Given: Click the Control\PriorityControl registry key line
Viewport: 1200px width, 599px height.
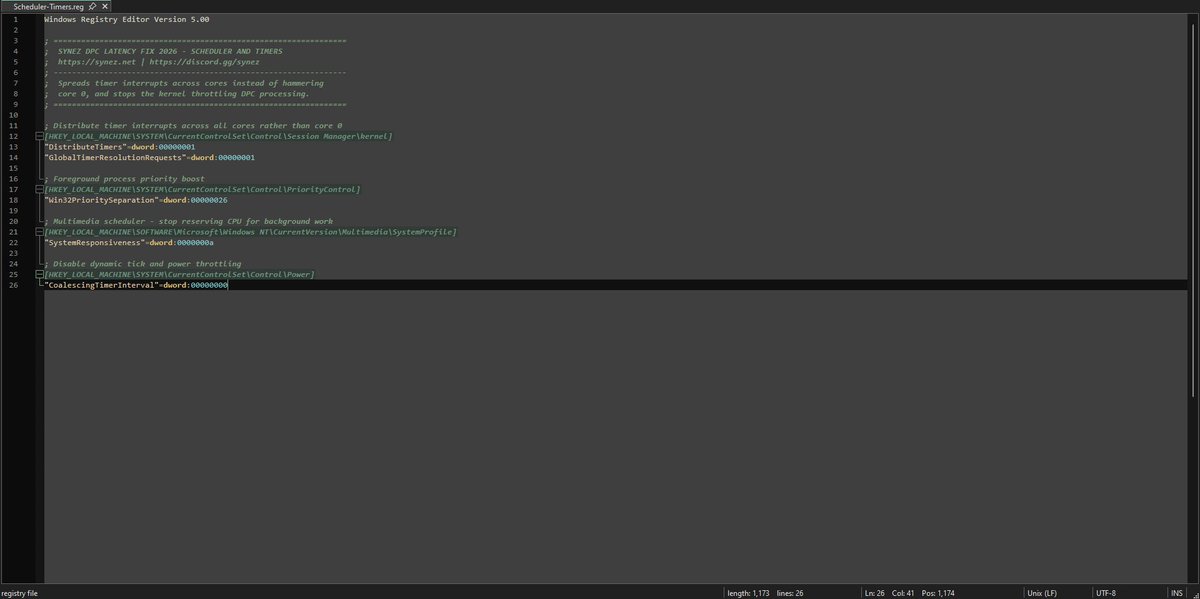Looking at the screenshot, I should pos(202,189).
